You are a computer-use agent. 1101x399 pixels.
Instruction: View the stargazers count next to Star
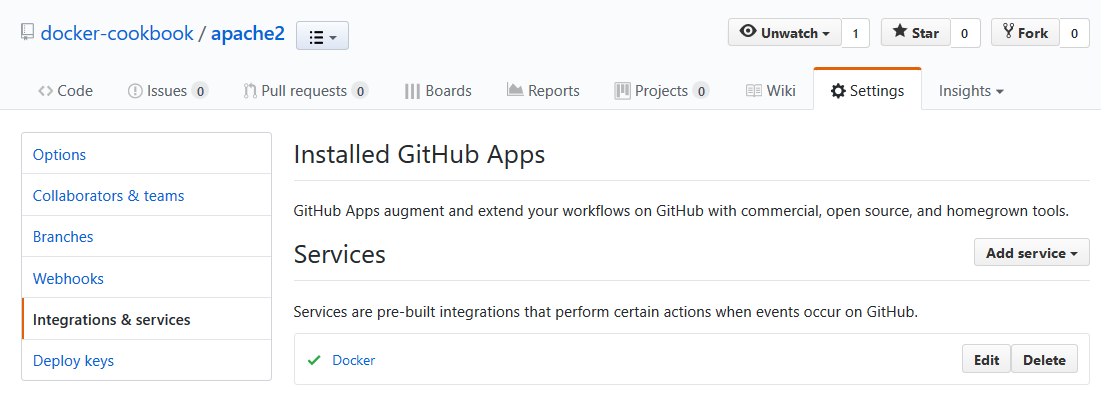pos(965,33)
